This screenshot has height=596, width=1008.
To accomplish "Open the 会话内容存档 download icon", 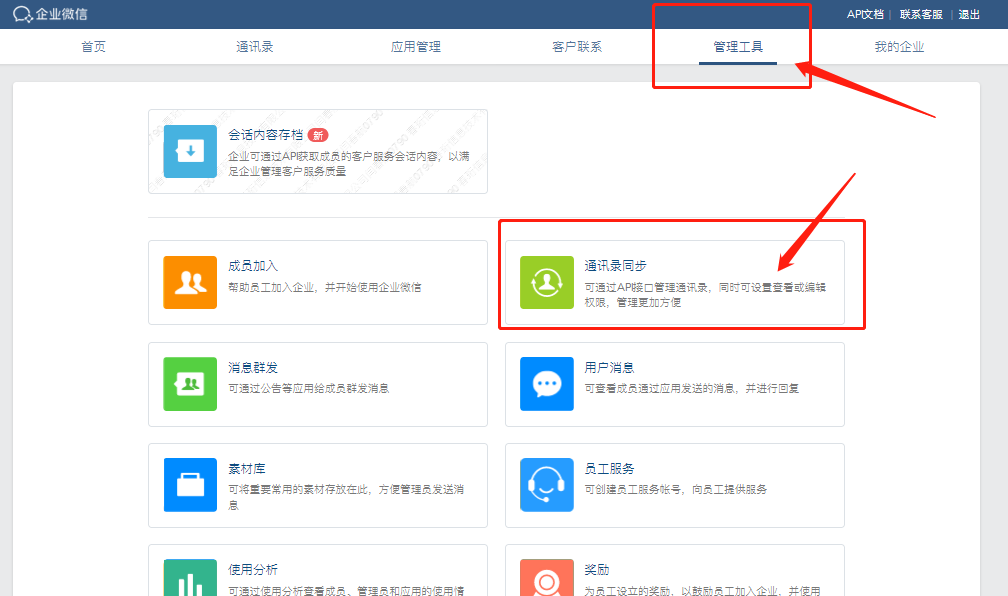I will point(190,151).
